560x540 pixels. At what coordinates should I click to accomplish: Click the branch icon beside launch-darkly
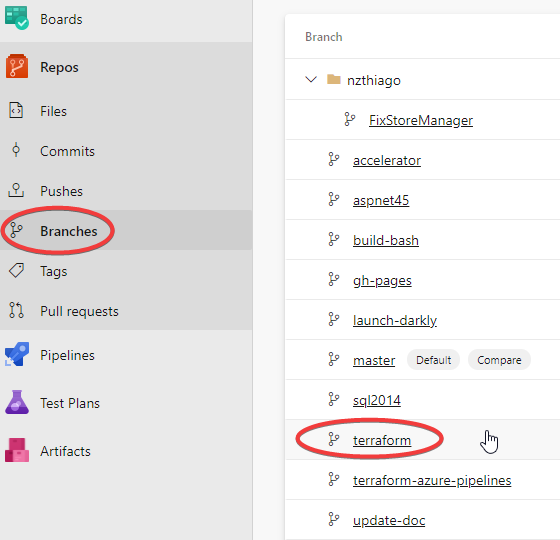click(x=334, y=319)
